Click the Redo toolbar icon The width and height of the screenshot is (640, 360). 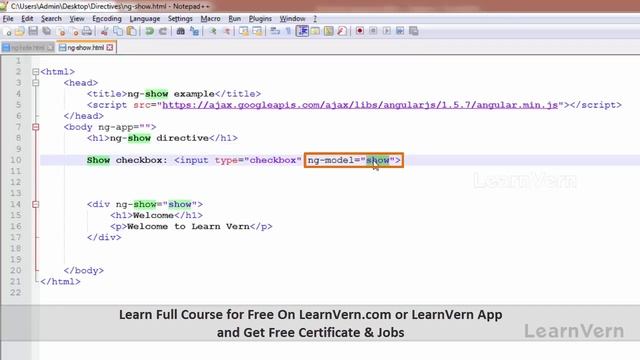[162, 31]
